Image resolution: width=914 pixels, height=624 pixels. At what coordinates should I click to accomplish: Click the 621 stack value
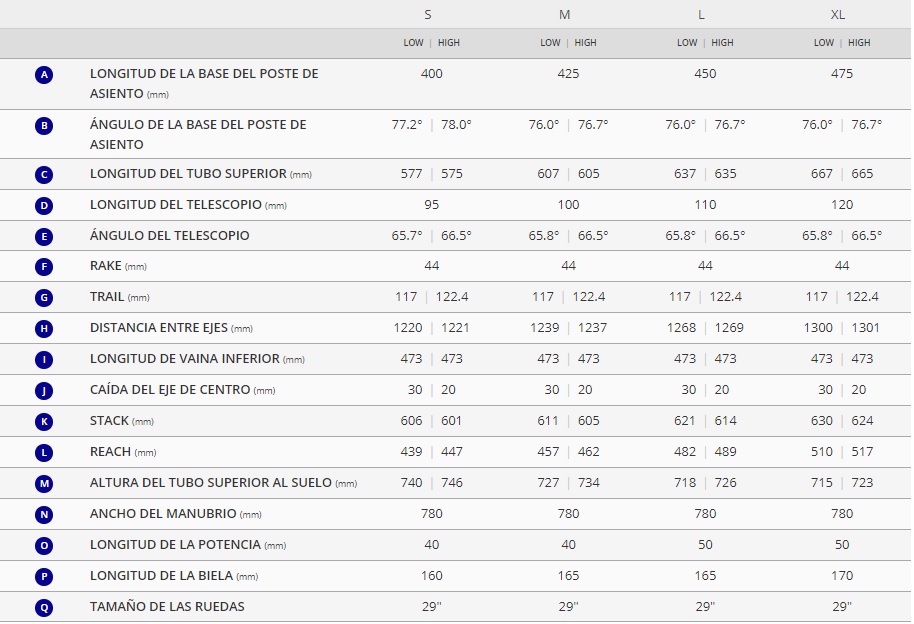pos(685,420)
